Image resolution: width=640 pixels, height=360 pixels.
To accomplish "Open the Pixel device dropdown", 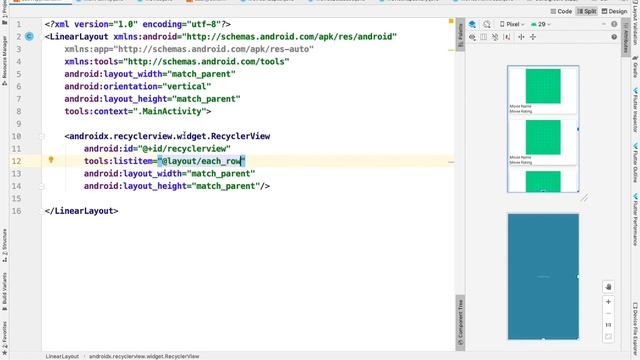I will 512,24.
